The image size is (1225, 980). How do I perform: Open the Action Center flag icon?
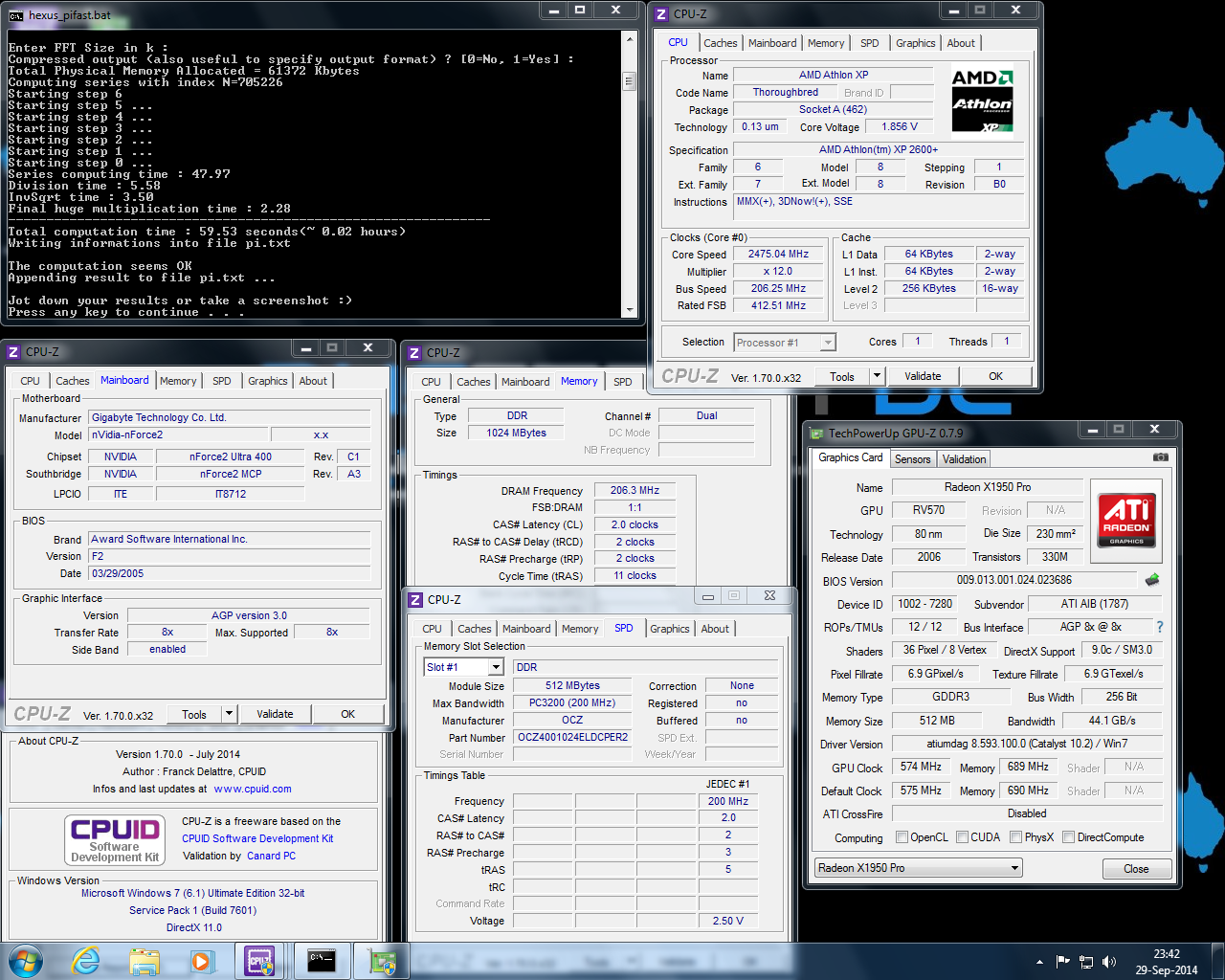pyautogui.click(x=1063, y=962)
